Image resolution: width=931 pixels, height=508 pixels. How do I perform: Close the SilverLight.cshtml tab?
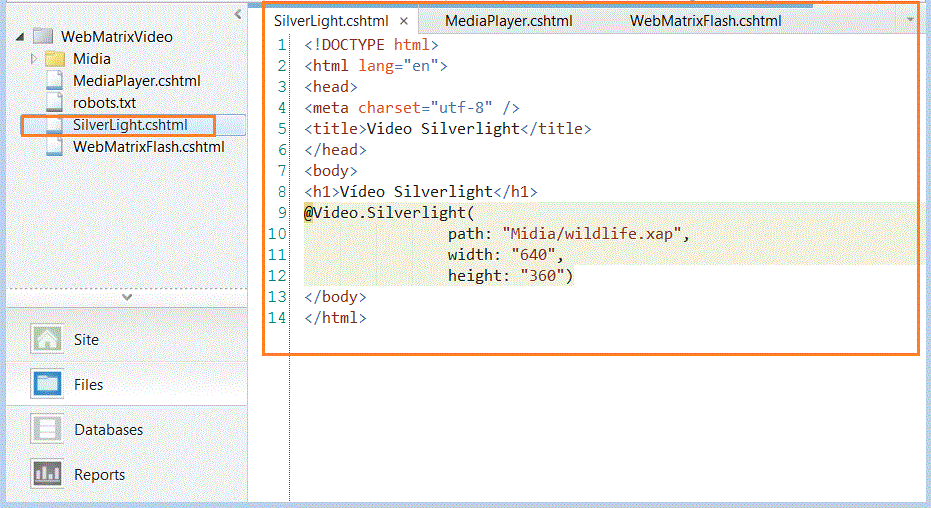pos(404,21)
